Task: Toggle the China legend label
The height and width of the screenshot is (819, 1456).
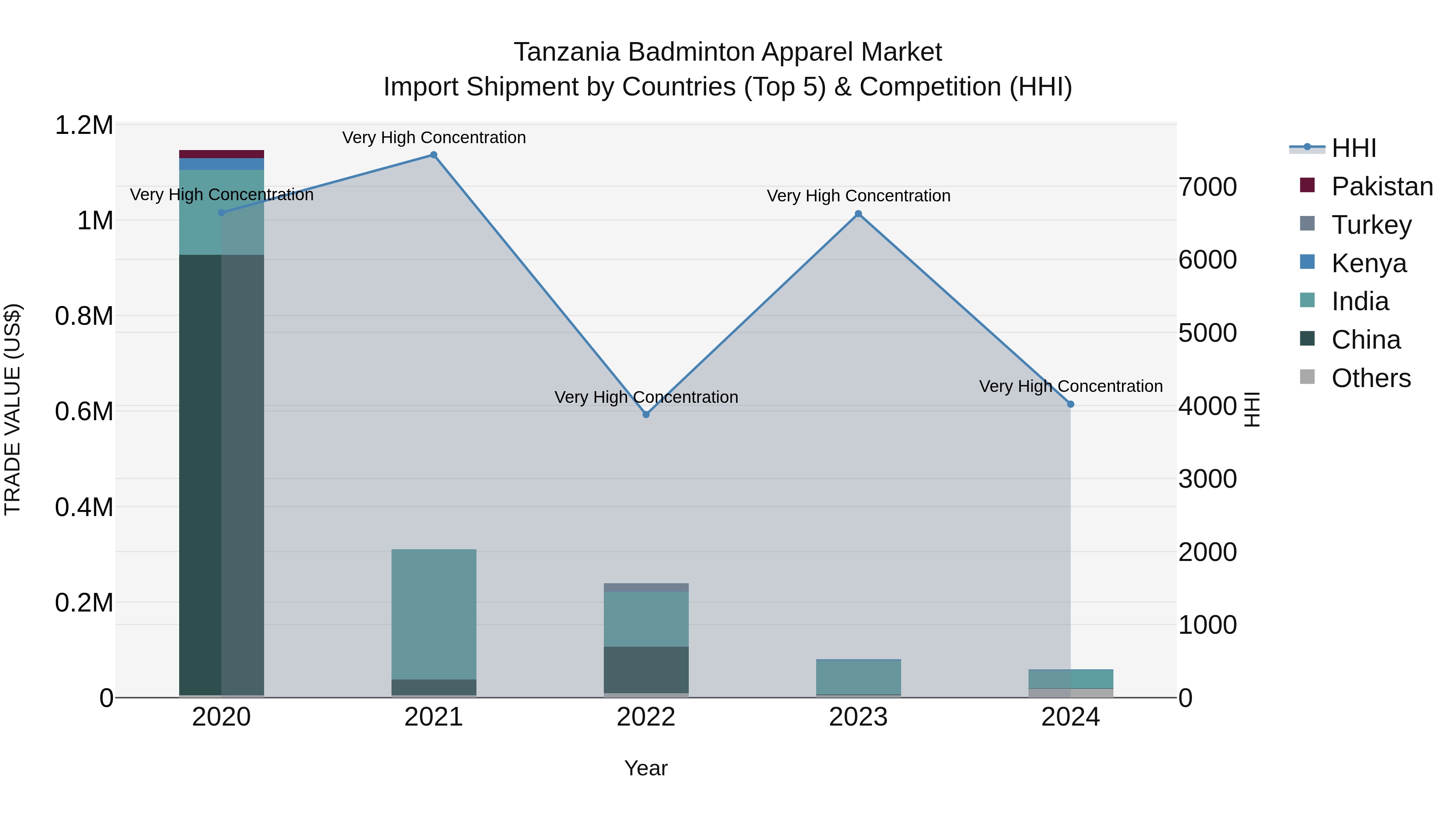Action: 1366,340
